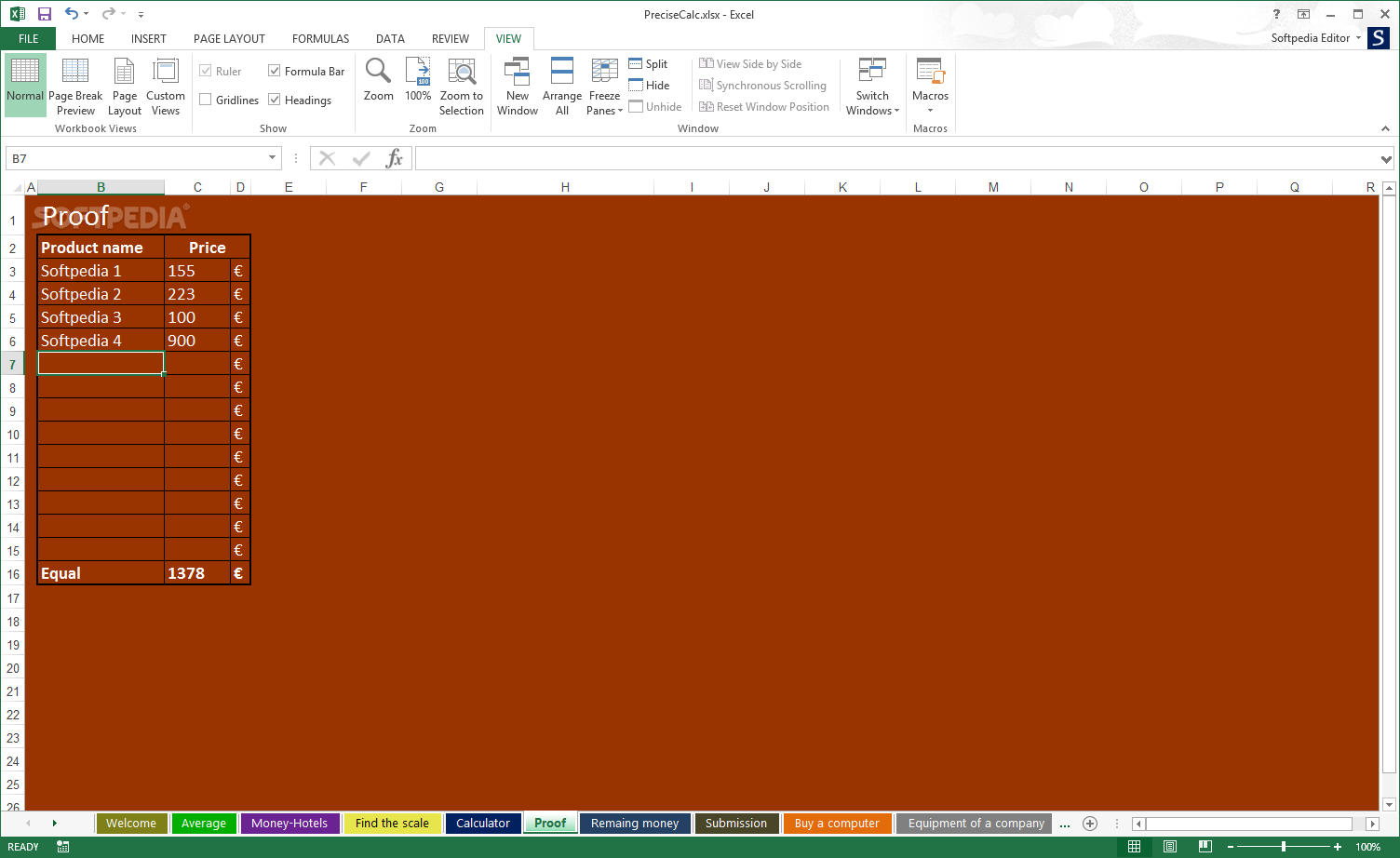Go to the Average sheet tab
Image resolution: width=1400 pixels, height=858 pixels.
click(x=204, y=824)
